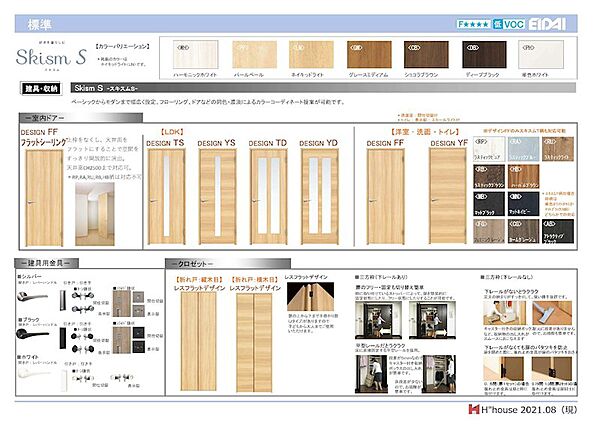Click the white lever handle image
This screenshot has width=600, height=424.
pos(34,373)
